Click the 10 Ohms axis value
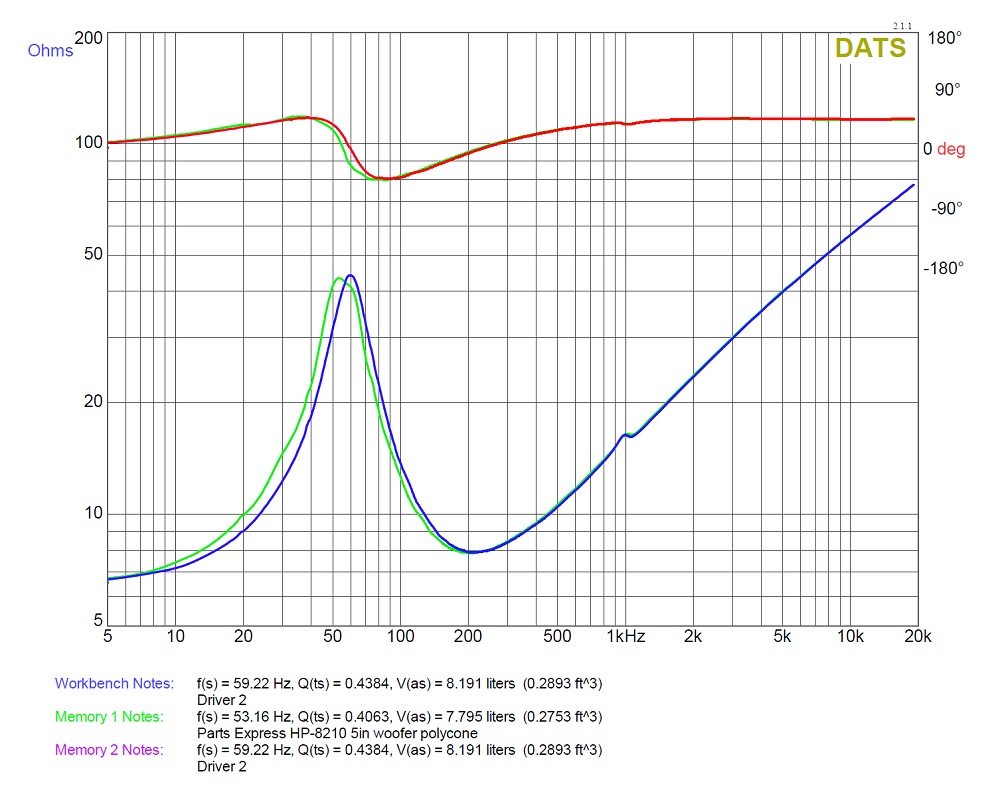 [93, 513]
